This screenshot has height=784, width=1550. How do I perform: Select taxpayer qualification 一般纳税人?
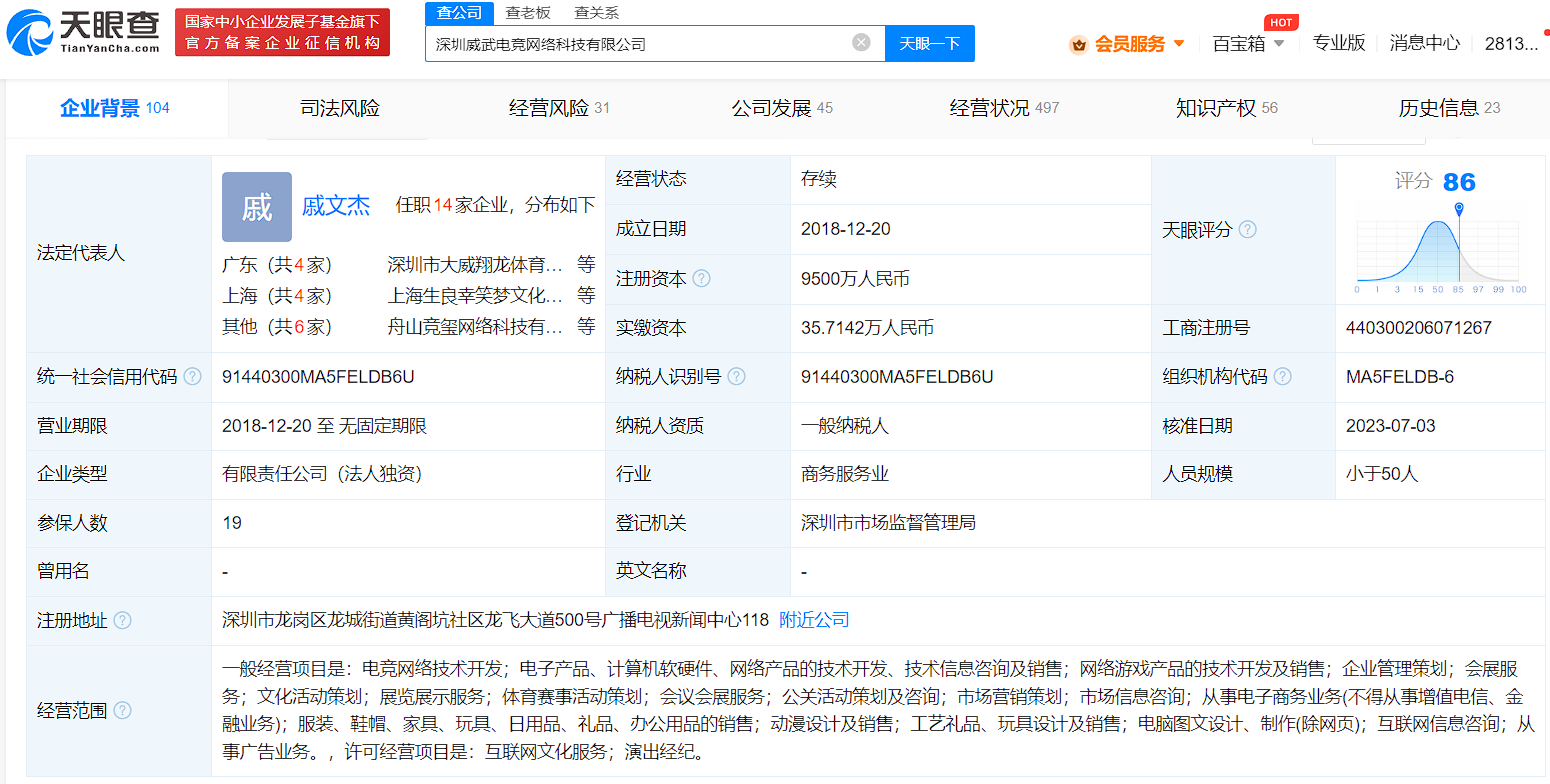(x=845, y=426)
